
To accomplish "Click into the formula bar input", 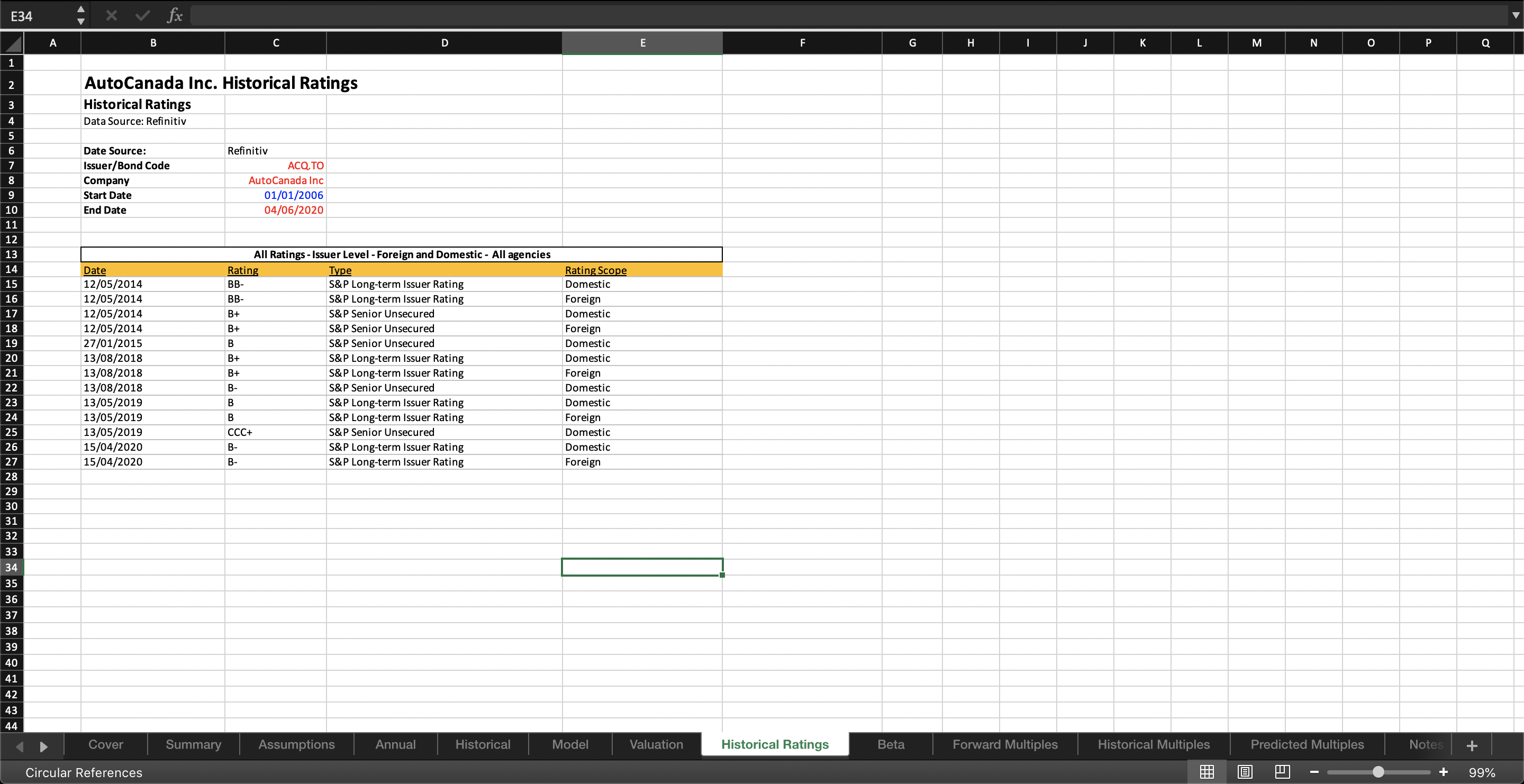I will [849, 15].
